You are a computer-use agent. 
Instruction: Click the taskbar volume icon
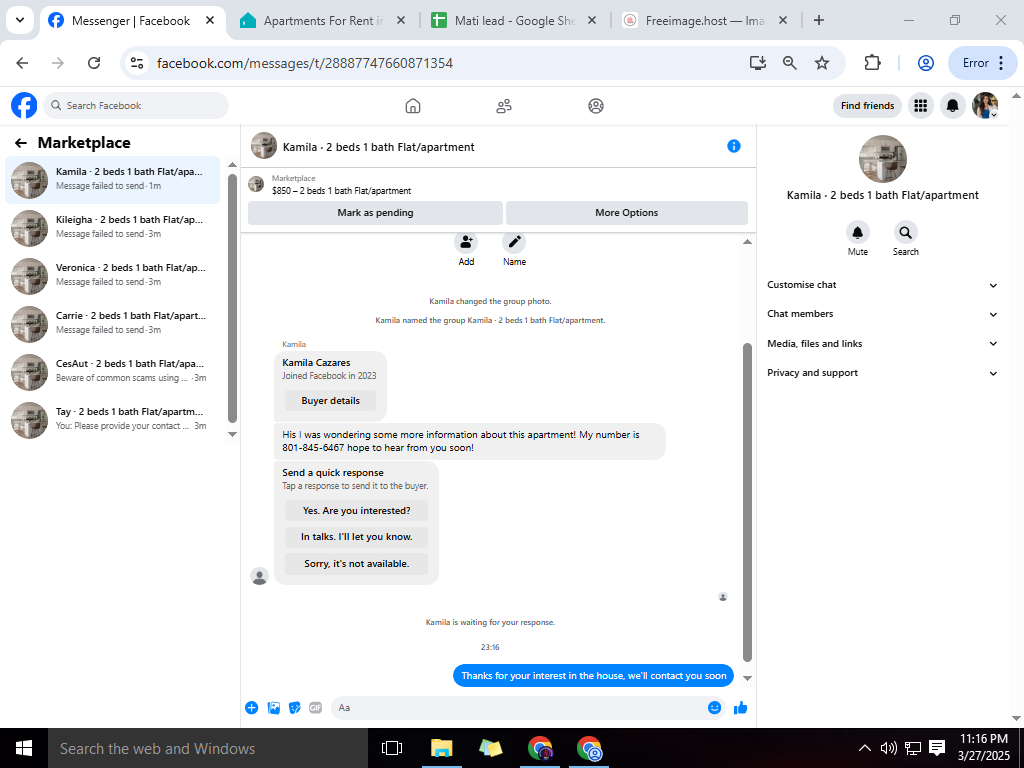[888, 748]
